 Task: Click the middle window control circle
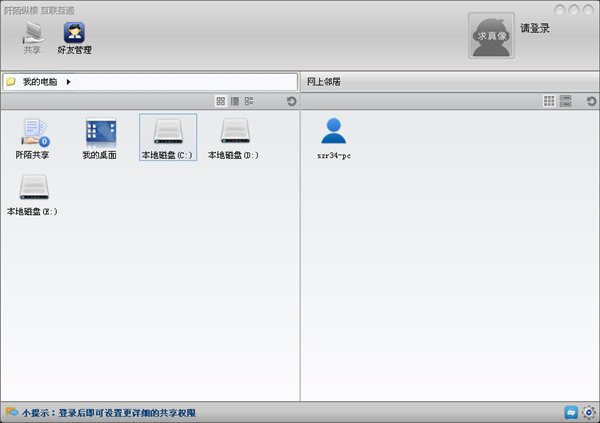click(x=574, y=10)
